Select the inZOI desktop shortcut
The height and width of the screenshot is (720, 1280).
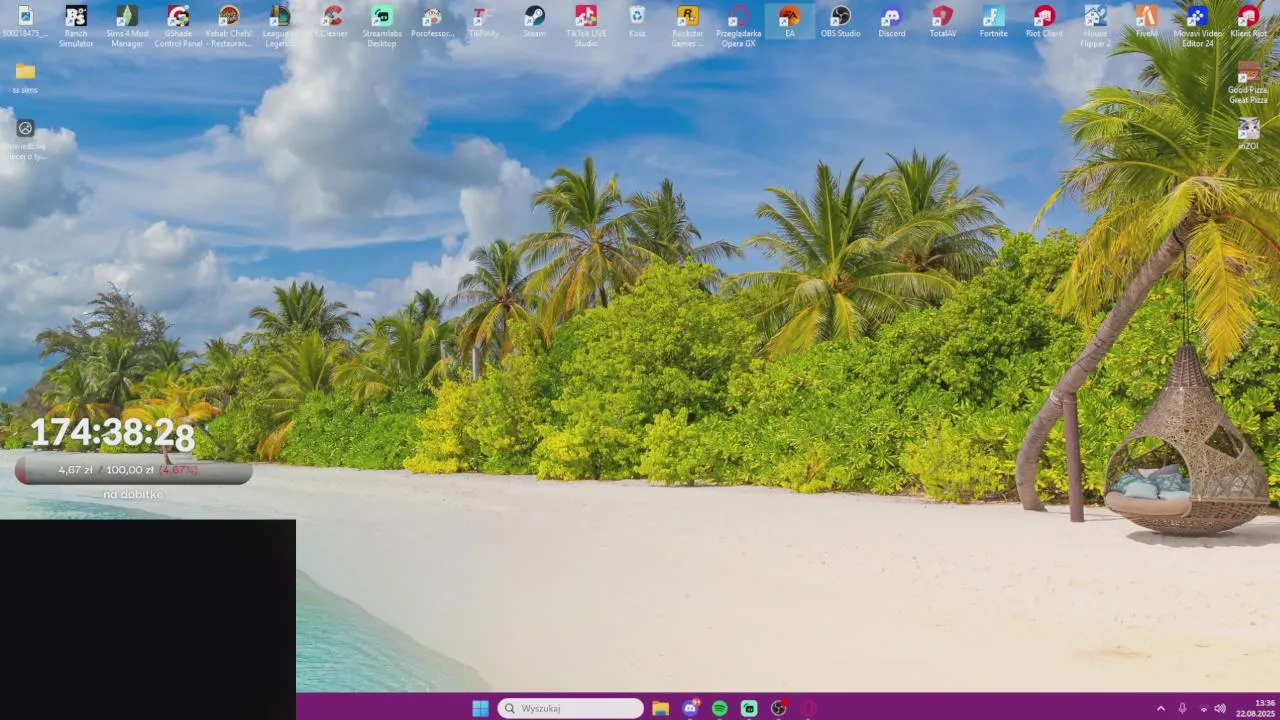1249,134
